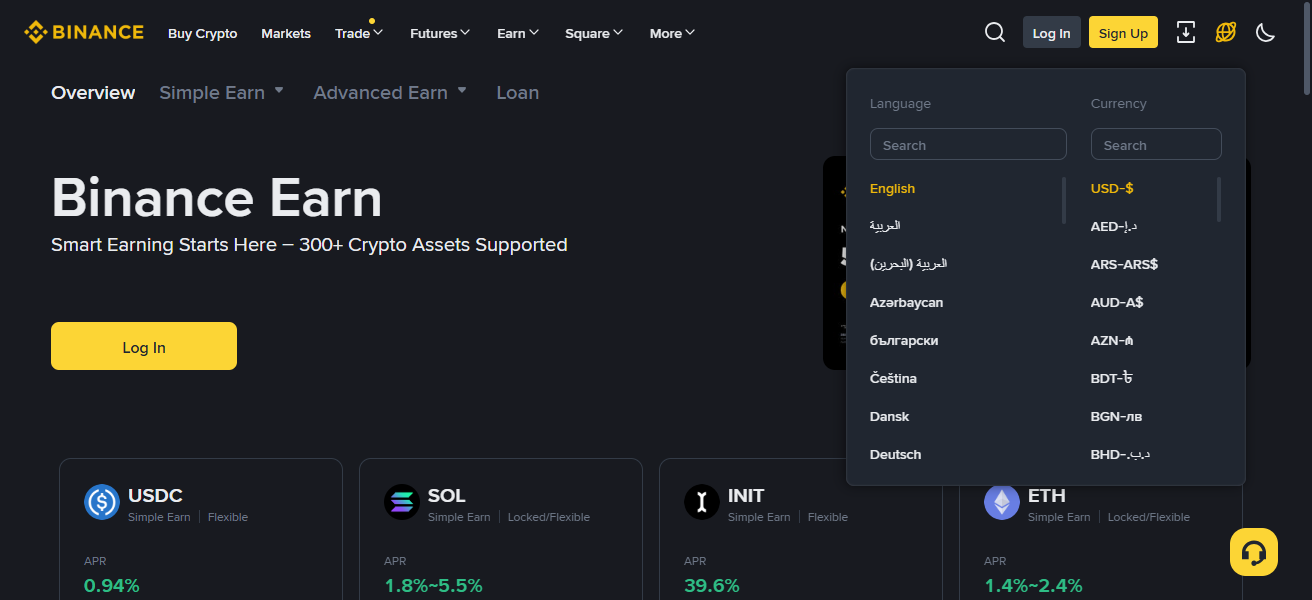Select the Čeština language option

[x=893, y=378]
